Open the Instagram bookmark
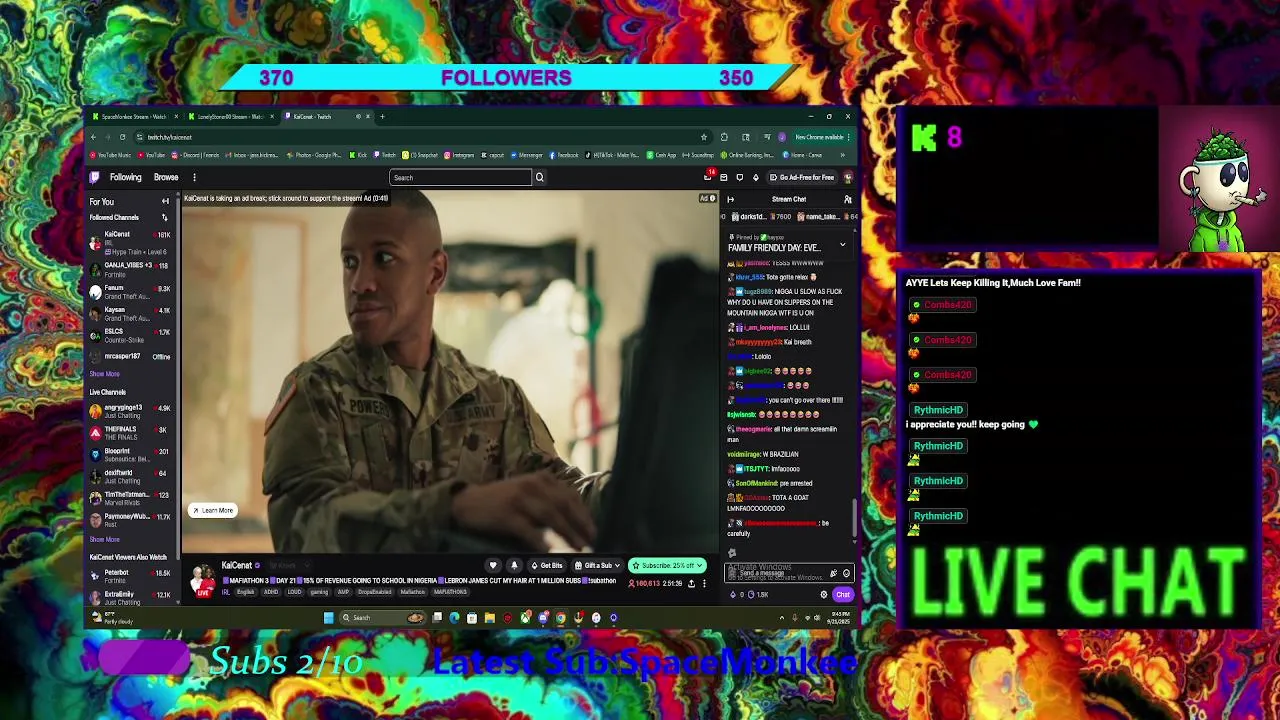The height and width of the screenshot is (720, 1280). coord(458,155)
